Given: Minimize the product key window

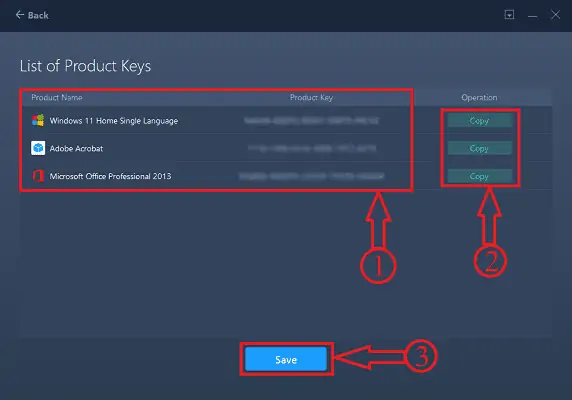Looking at the screenshot, I should tap(532, 15).
